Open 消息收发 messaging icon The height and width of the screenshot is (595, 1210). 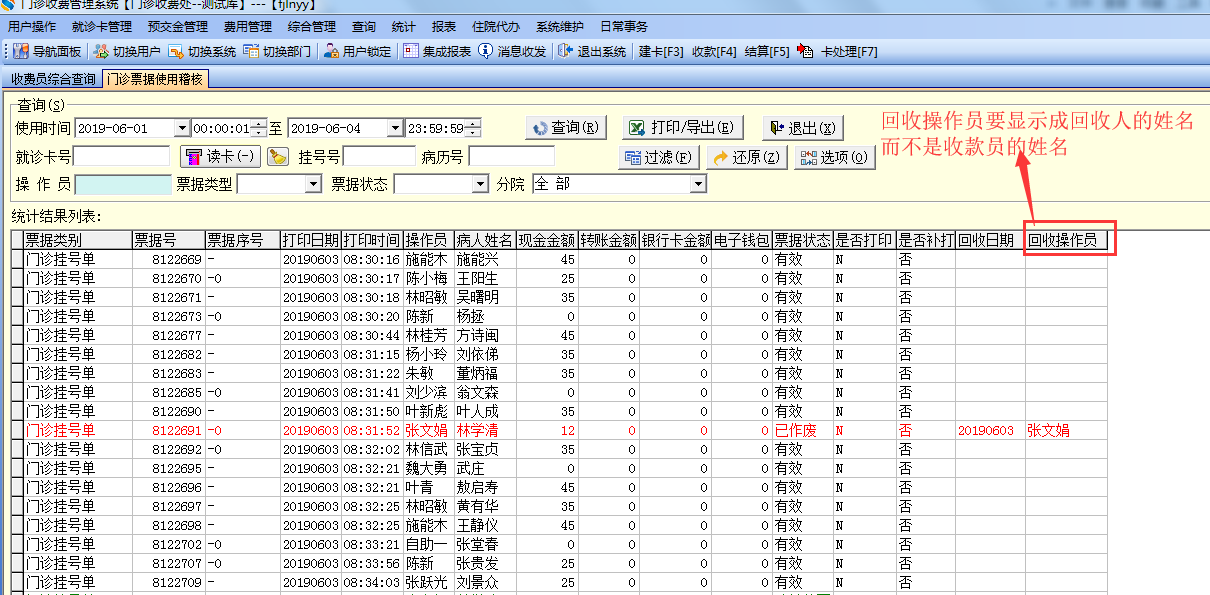click(486, 51)
